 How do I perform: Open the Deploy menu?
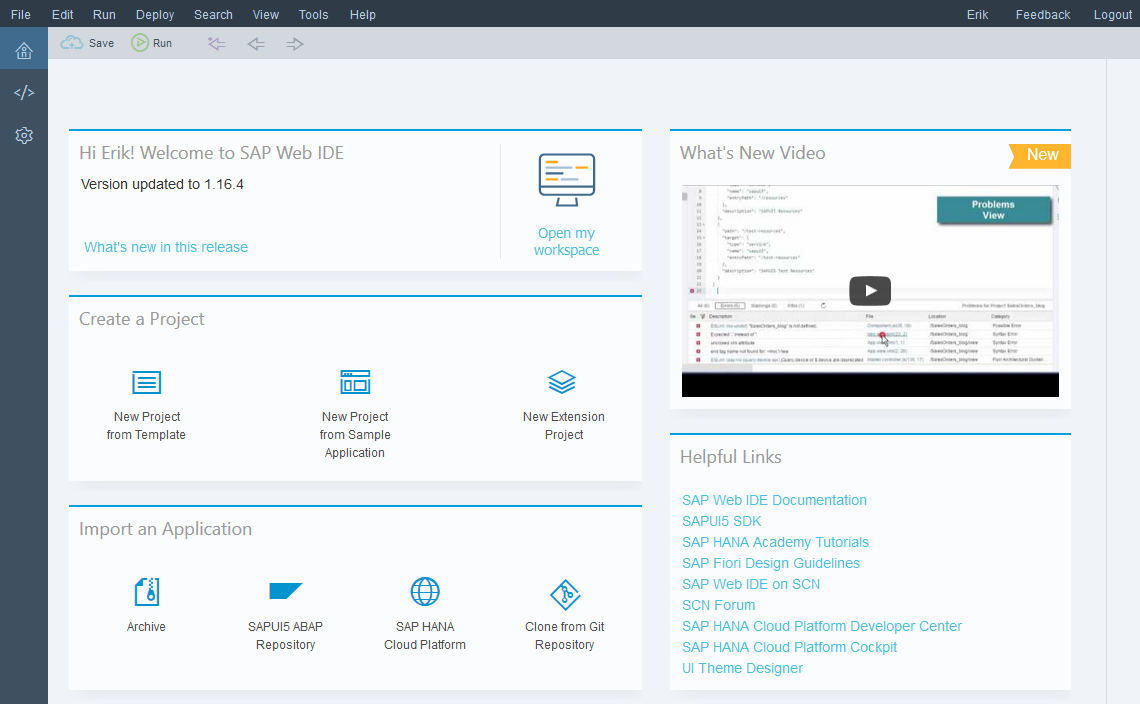[x=155, y=15]
